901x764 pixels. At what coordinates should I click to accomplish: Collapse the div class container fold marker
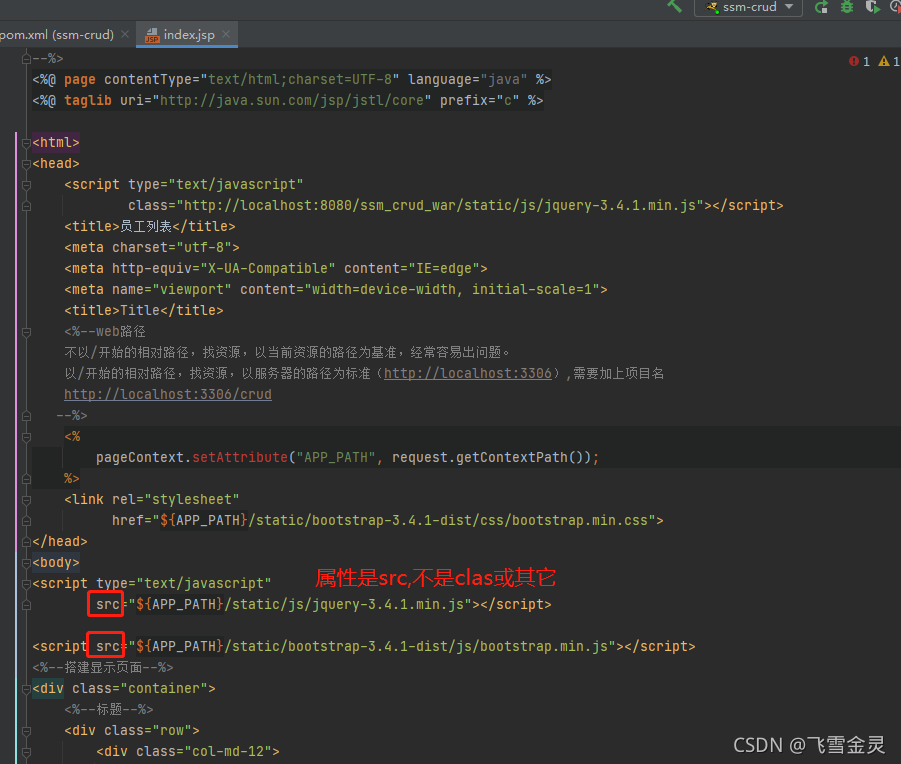pyautogui.click(x=26, y=688)
